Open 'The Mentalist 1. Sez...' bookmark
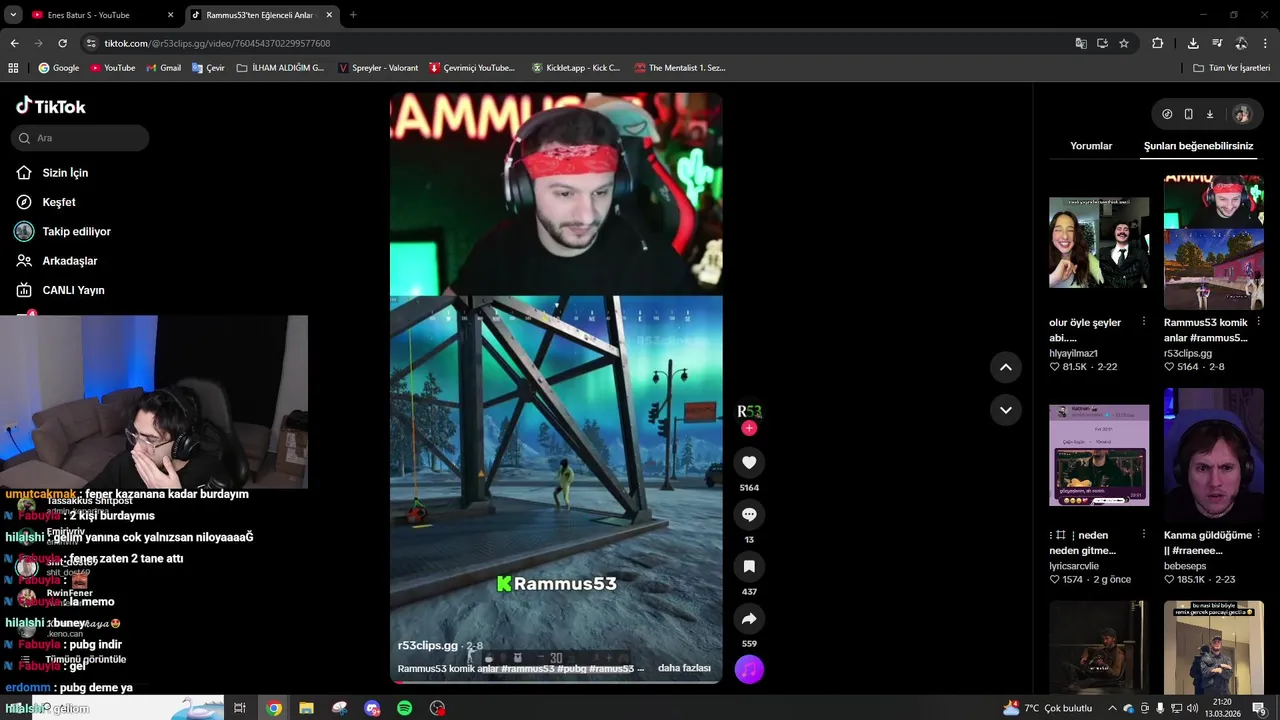This screenshot has width=1280, height=720. (x=680, y=68)
